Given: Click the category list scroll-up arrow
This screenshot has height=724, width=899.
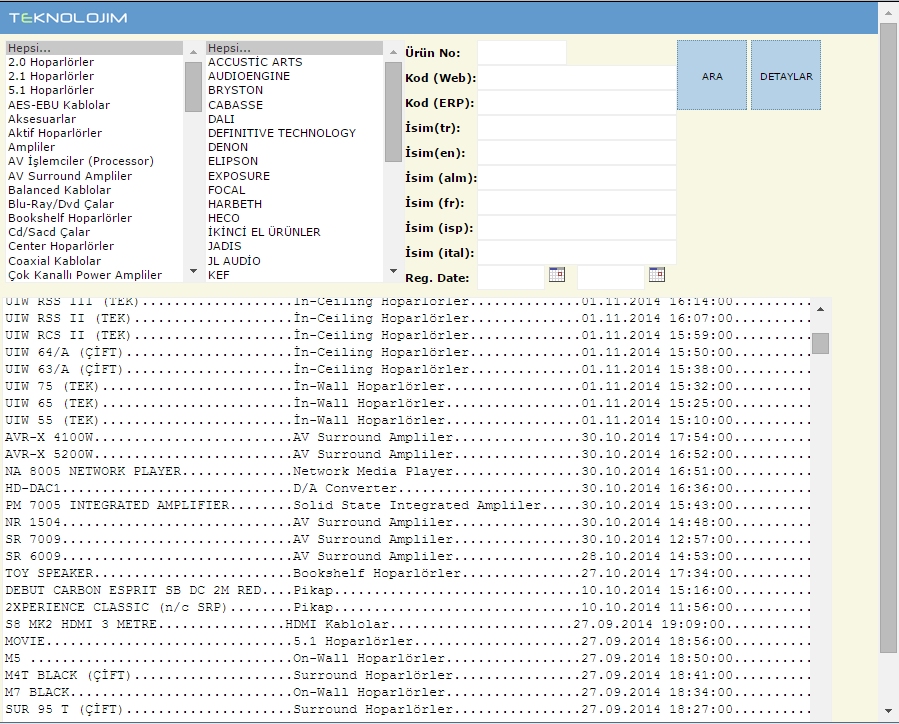Looking at the screenshot, I should [193, 52].
